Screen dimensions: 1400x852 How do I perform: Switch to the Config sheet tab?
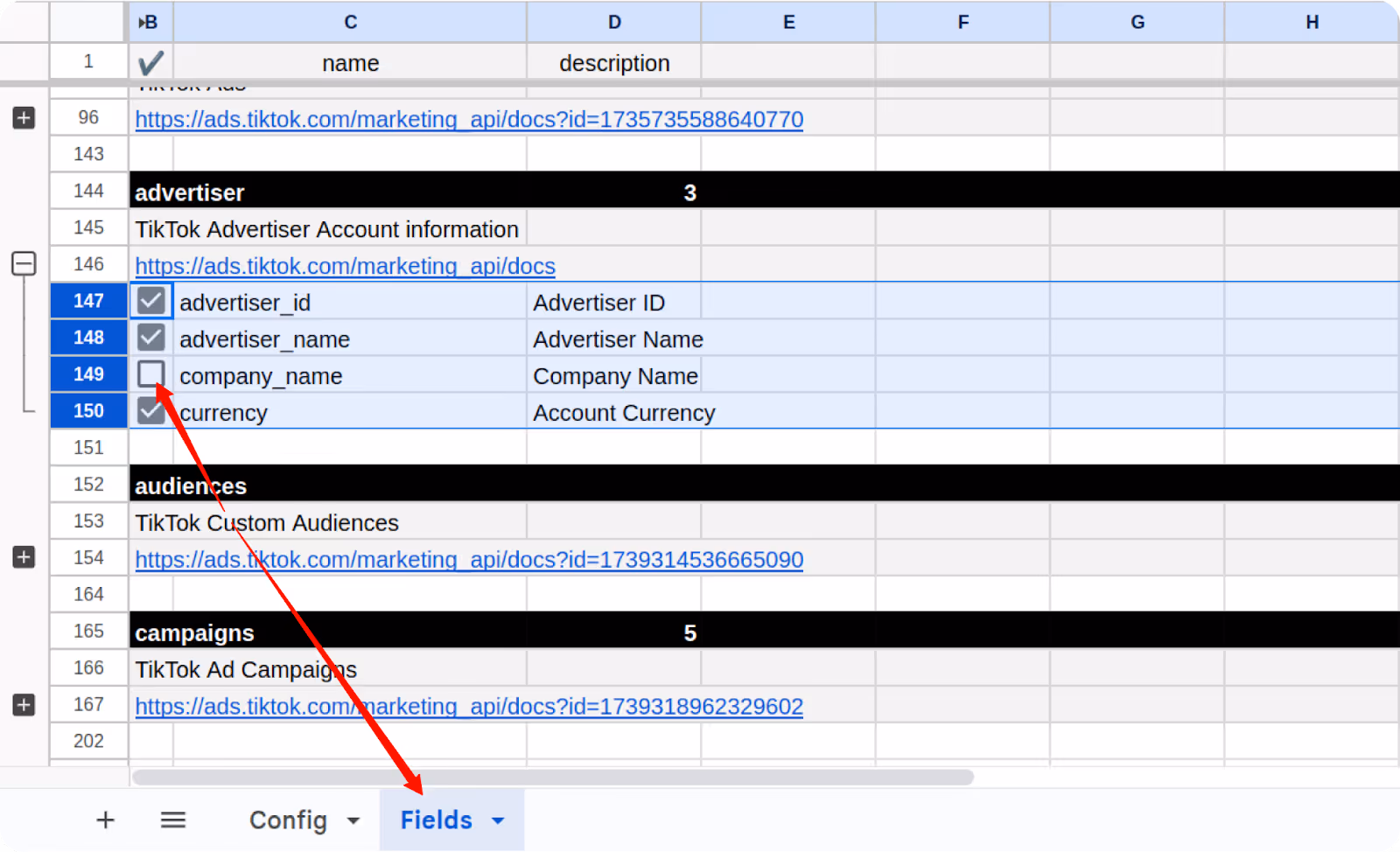(289, 820)
